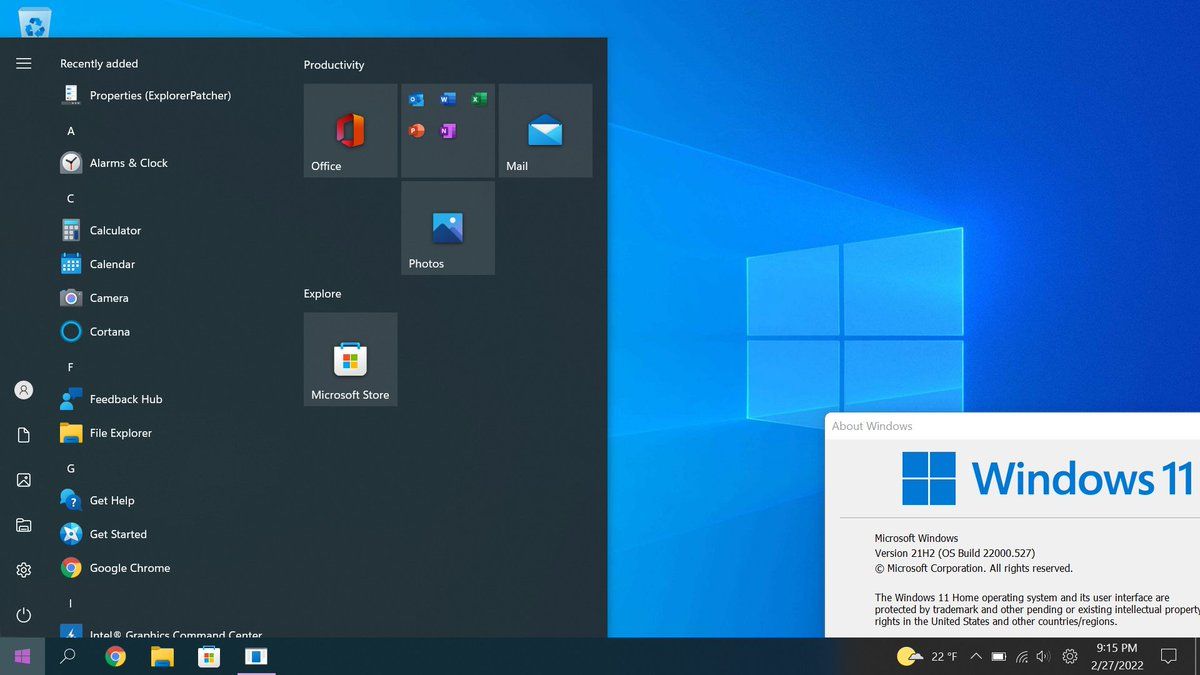Expand the Office apps tile folder
The width and height of the screenshot is (1200, 675).
pyautogui.click(x=447, y=131)
